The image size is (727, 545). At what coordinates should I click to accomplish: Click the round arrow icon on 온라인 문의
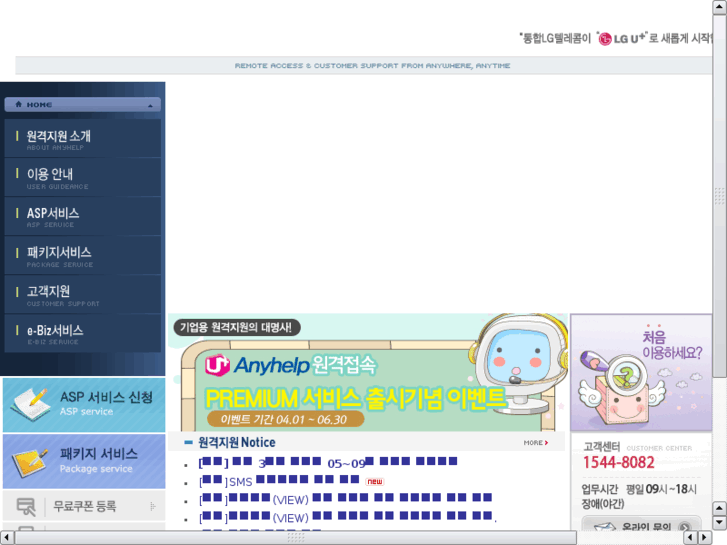click(685, 527)
